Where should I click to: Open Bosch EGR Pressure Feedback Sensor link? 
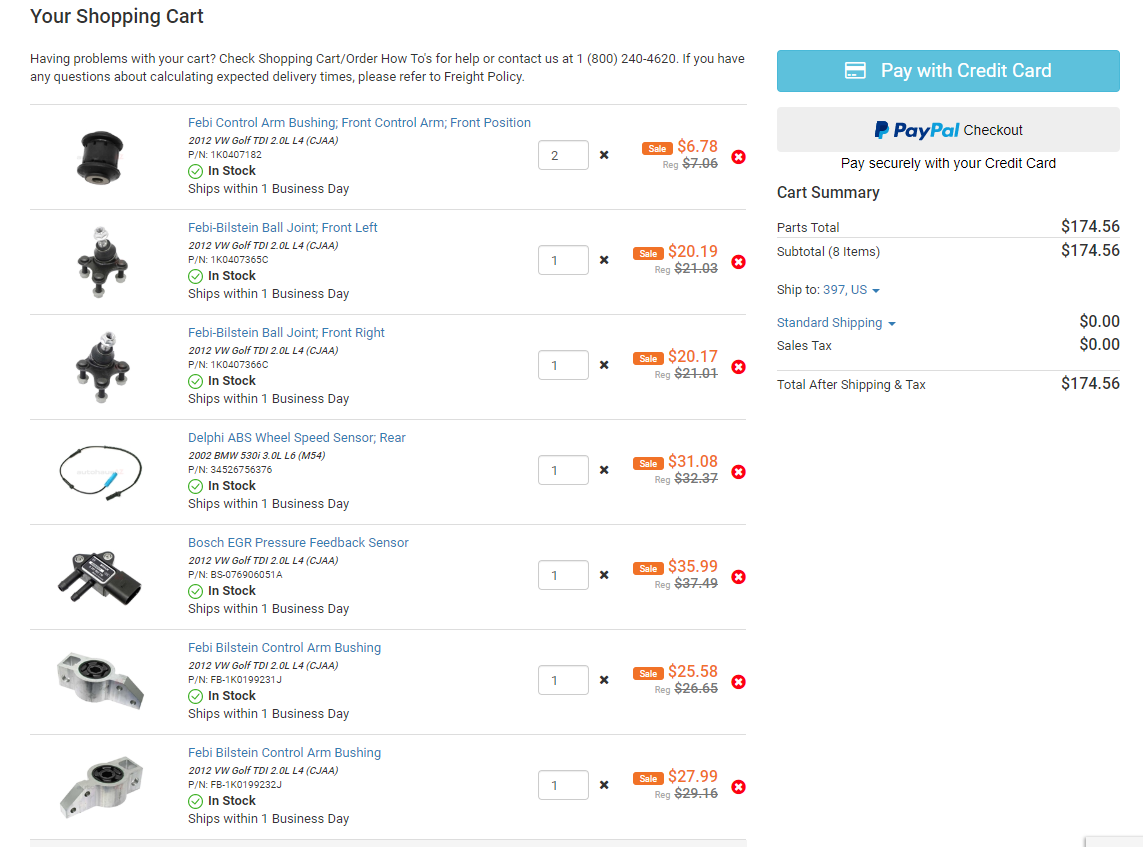pyautogui.click(x=298, y=542)
